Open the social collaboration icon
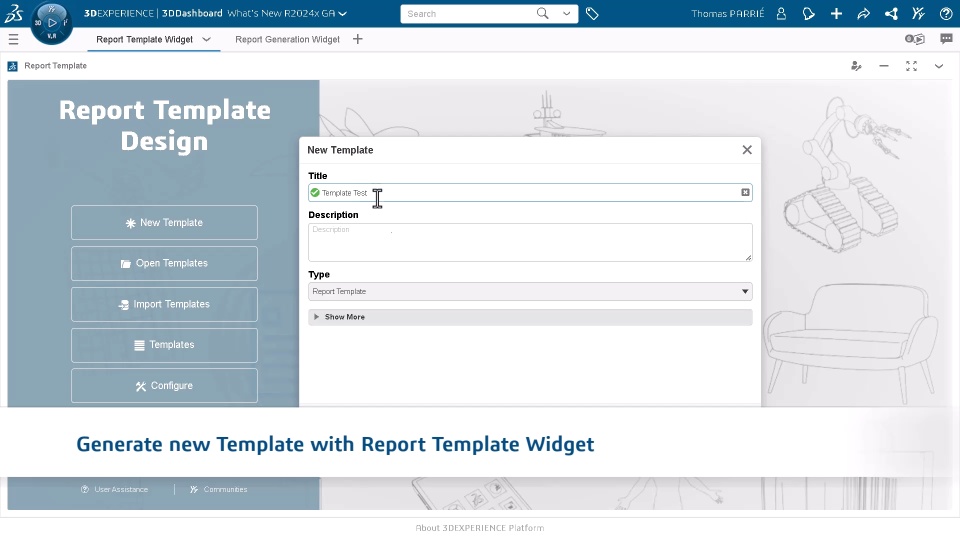This screenshot has width=960, height=540. (891, 13)
